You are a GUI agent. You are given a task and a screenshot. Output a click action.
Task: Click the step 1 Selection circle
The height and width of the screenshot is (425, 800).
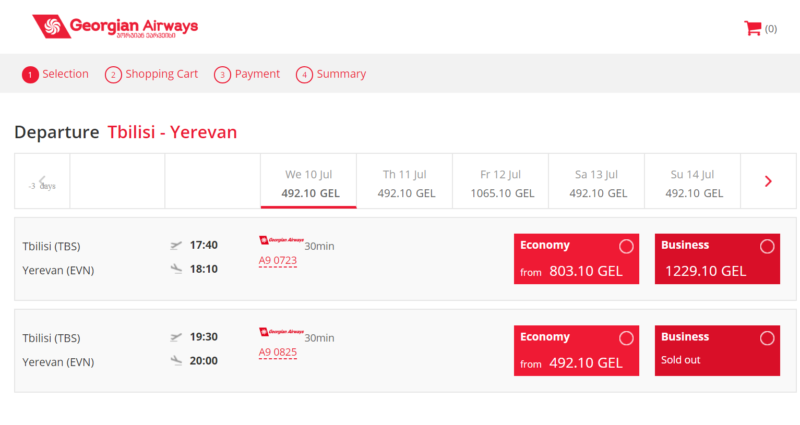coord(30,75)
